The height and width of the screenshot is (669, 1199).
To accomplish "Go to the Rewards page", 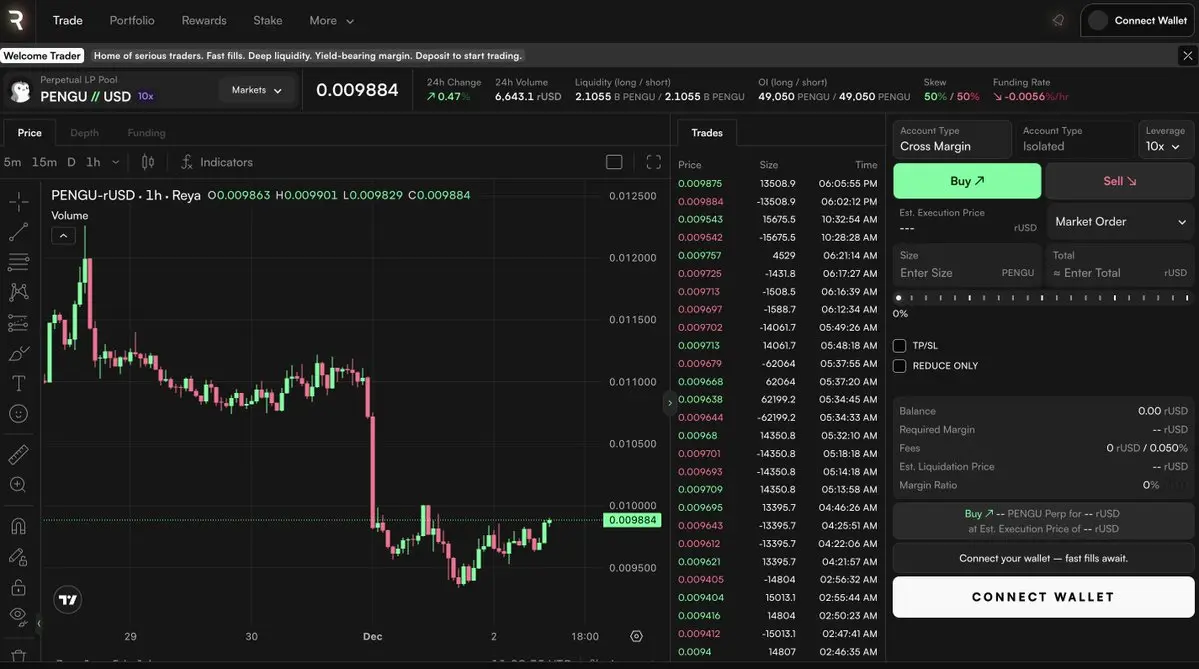I will (203, 21).
